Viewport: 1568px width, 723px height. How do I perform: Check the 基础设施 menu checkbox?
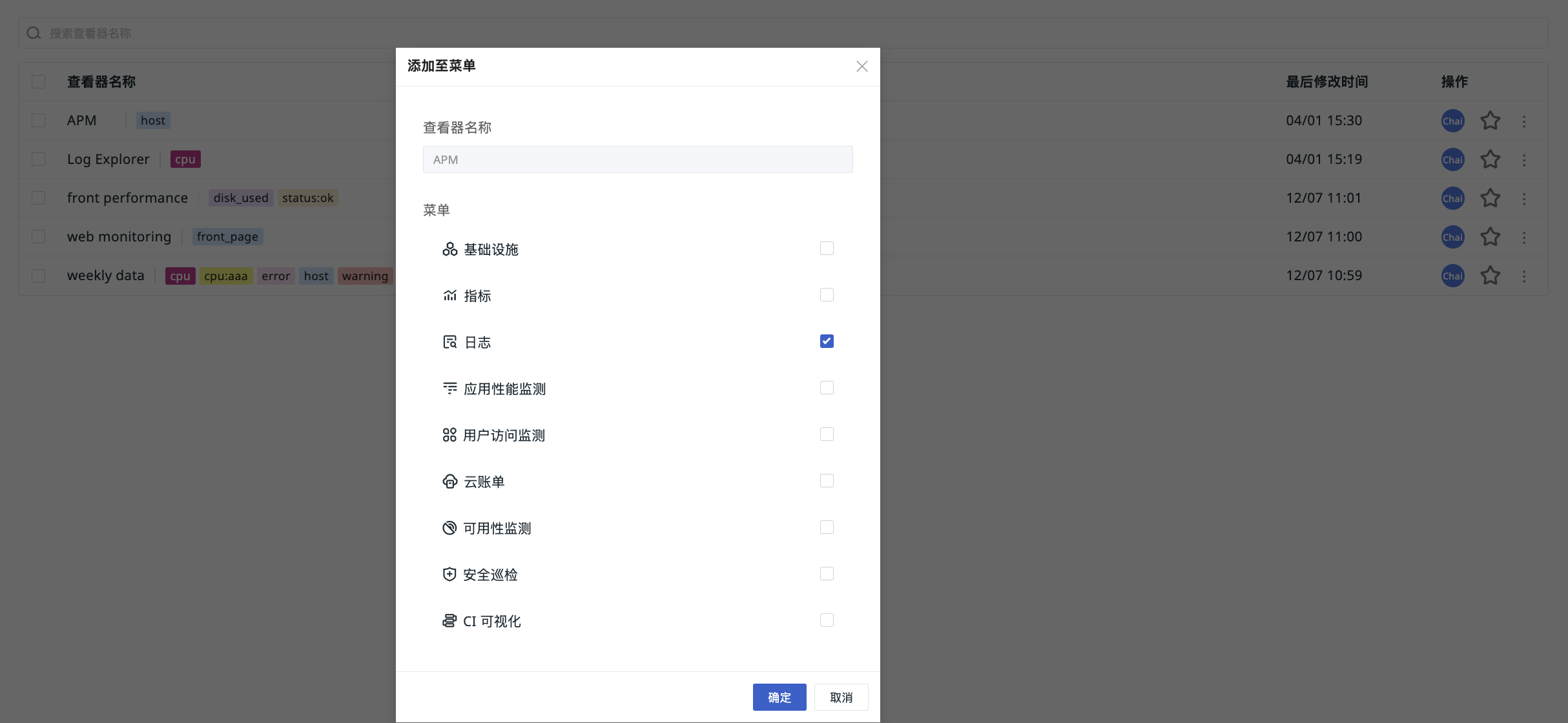827,249
